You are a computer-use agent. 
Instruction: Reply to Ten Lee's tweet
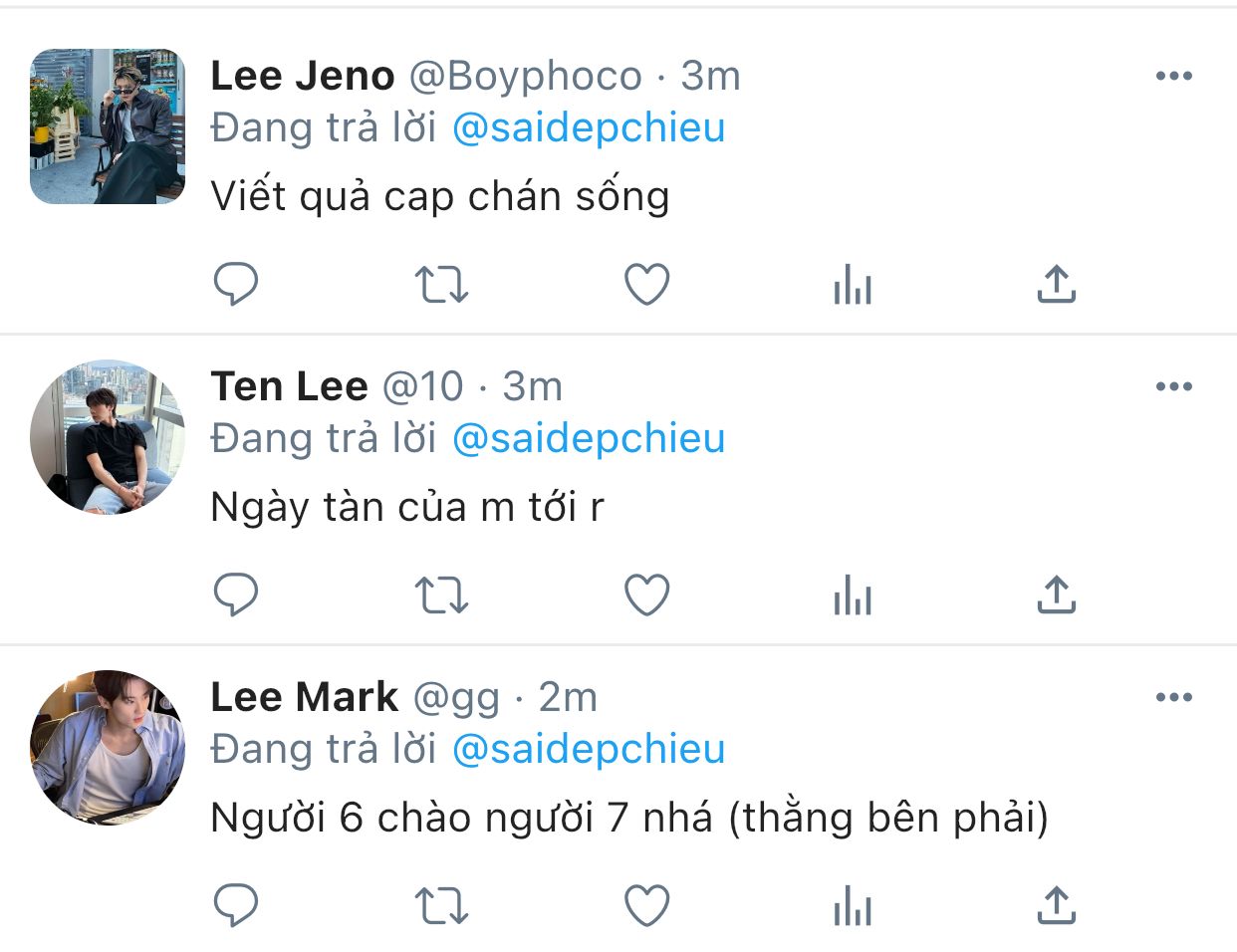click(236, 595)
